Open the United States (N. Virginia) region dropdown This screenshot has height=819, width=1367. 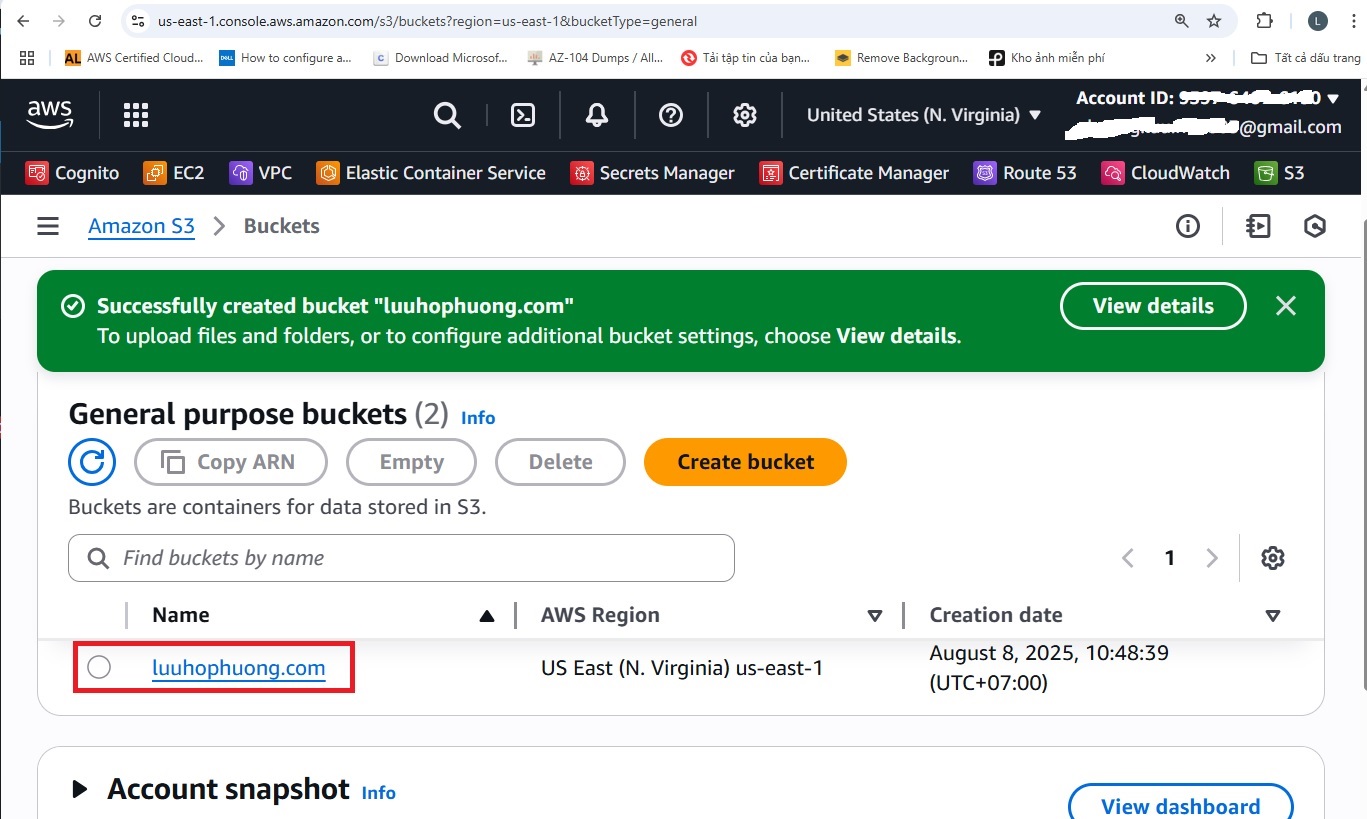[923, 115]
